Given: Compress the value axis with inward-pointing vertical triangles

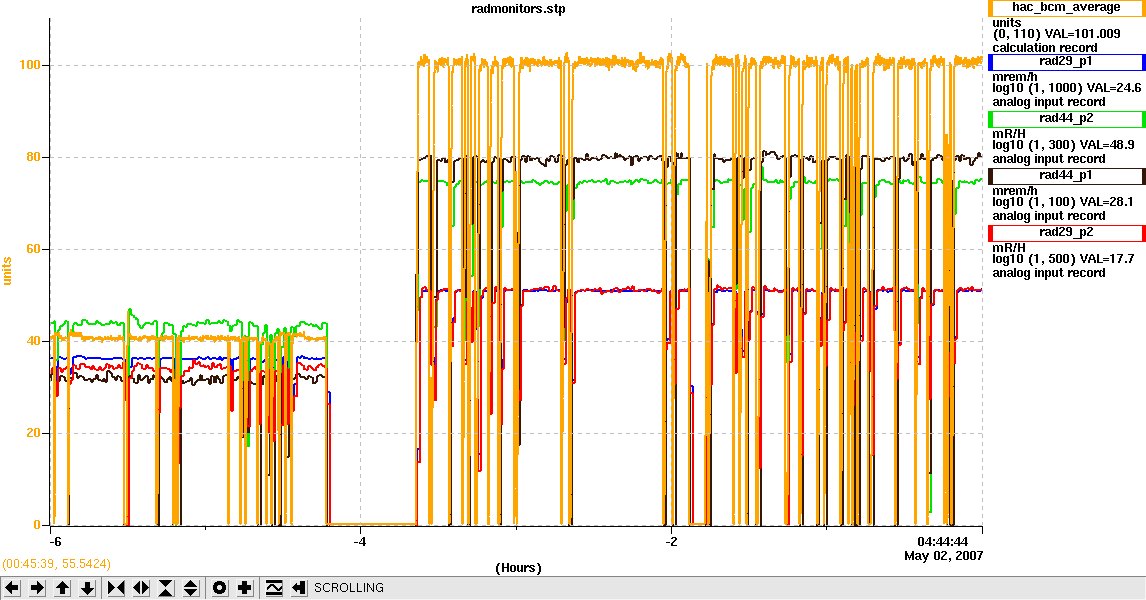Looking at the screenshot, I should (x=166, y=588).
